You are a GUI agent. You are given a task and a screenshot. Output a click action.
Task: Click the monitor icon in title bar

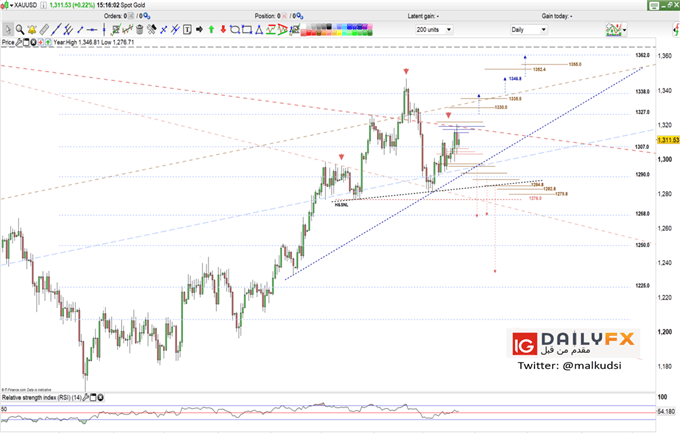[654, 5]
